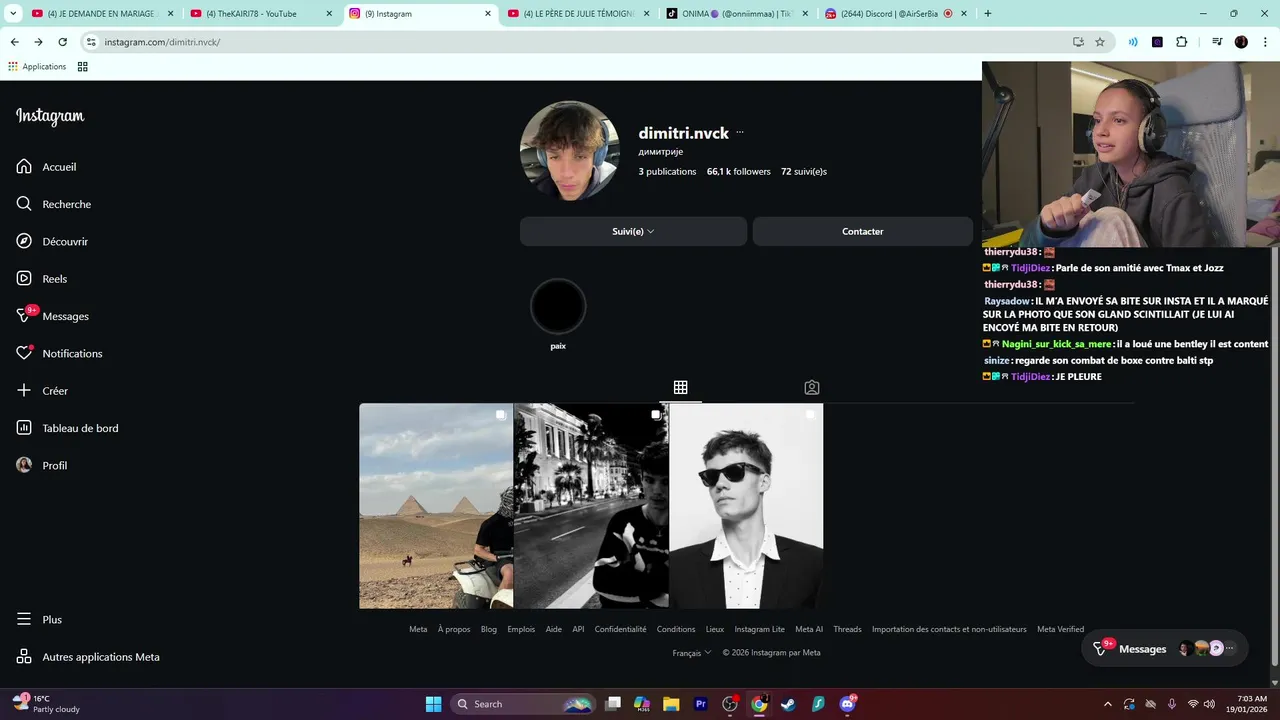The height and width of the screenshot is (720, 1280).
Task: Open the Meta Verified footer link
Action: tap(1060, 629)
